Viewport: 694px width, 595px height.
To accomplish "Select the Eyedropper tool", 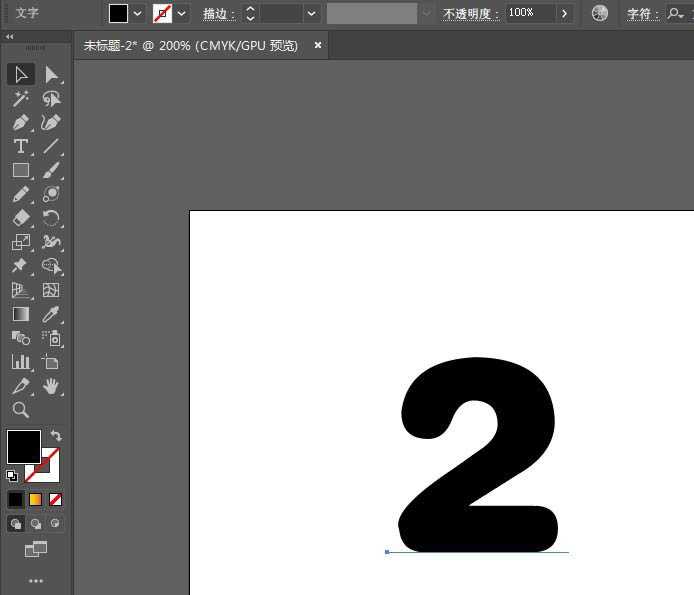I will coord(51,314).
